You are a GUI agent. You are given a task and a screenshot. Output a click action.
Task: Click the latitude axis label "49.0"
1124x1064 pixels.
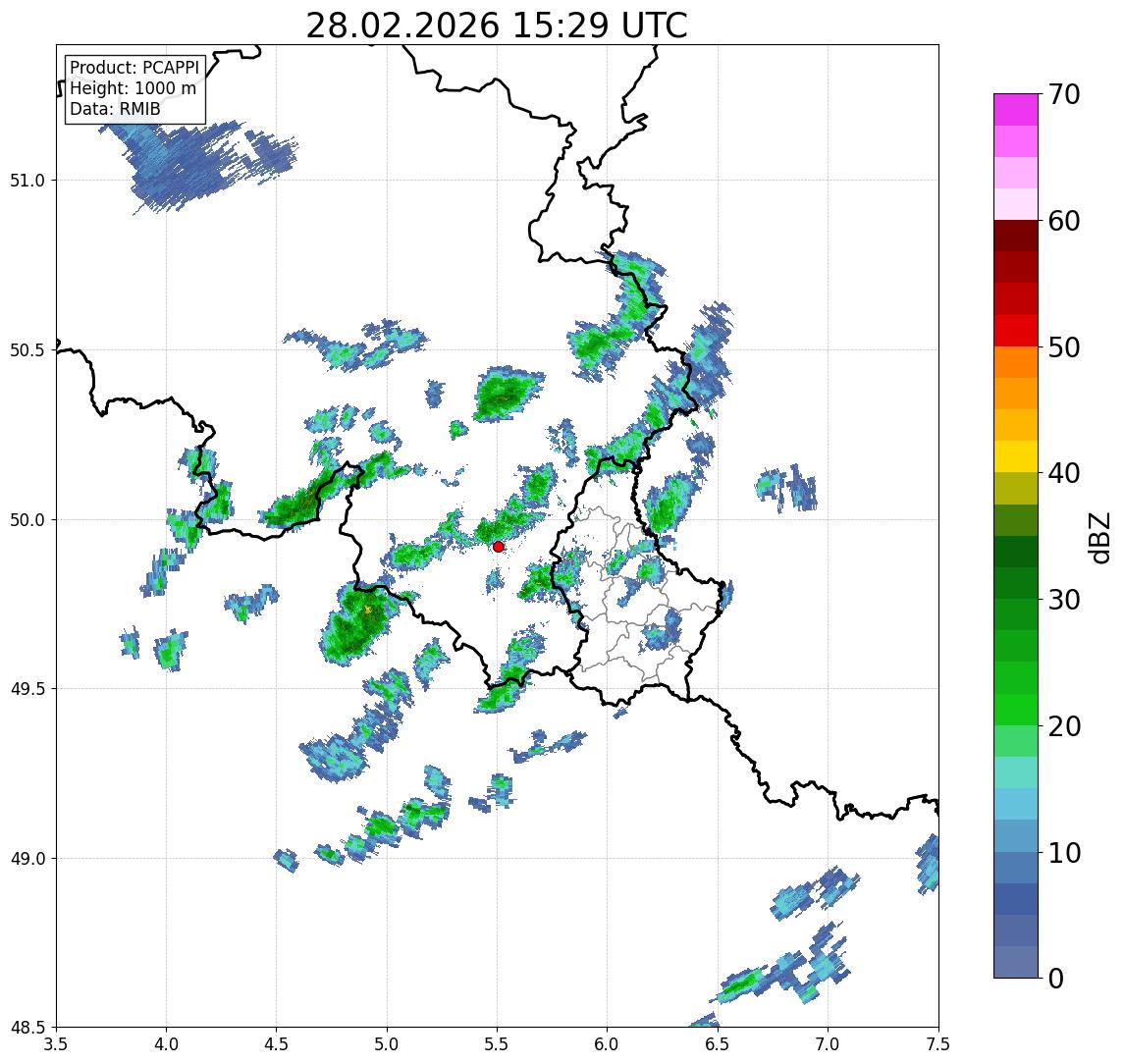(x=27, y=858)
